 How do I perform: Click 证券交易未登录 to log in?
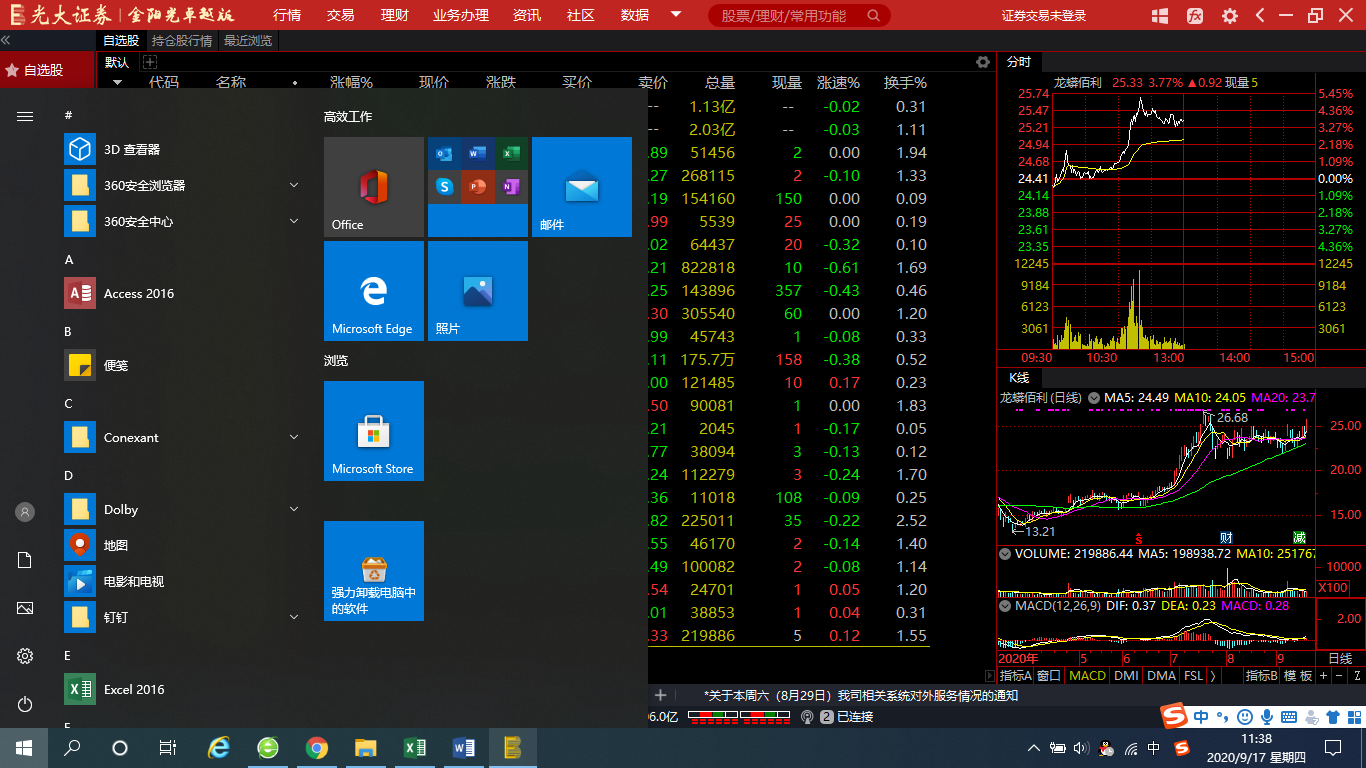pos(1043,16)
